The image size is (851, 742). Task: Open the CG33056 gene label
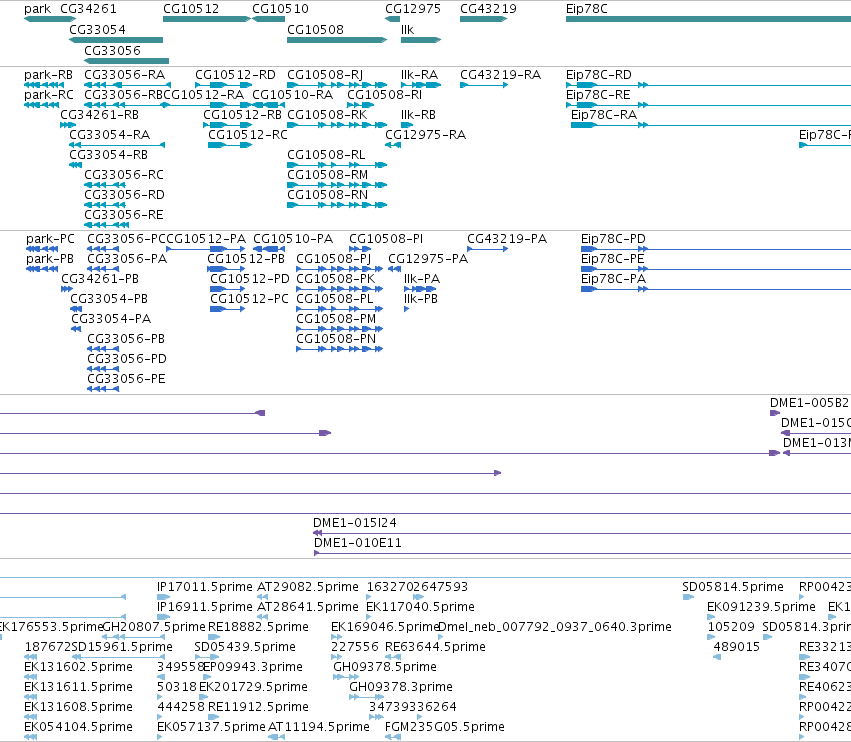[x=112, y=50]
